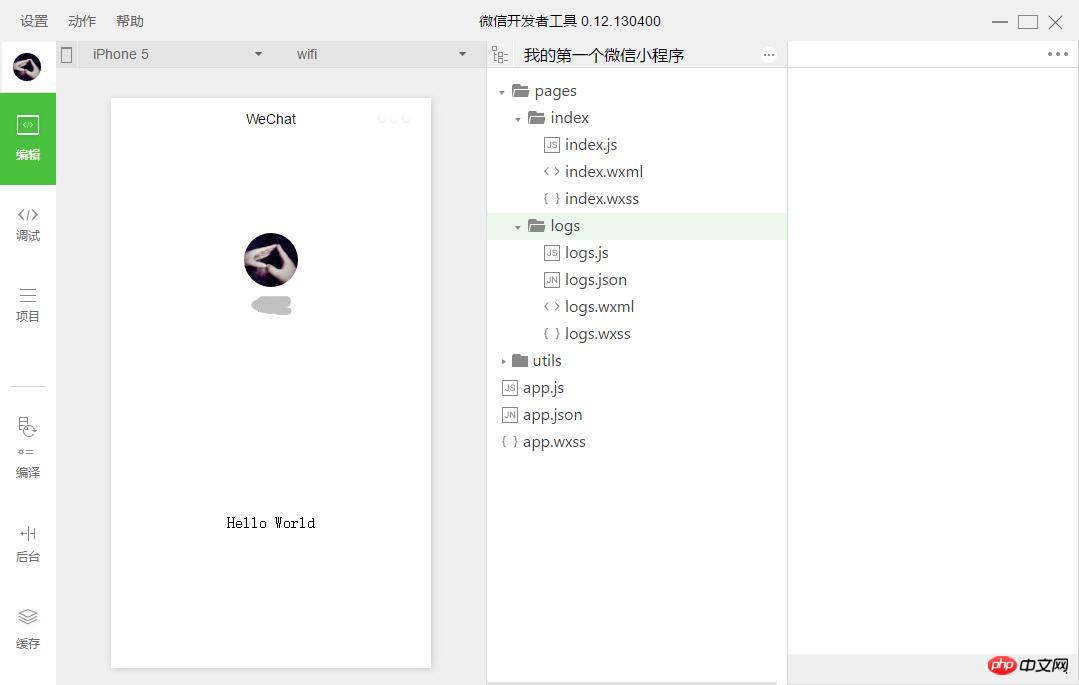1079x685 pixels.
Task: Open the app.js file
Action: (543, 388)
